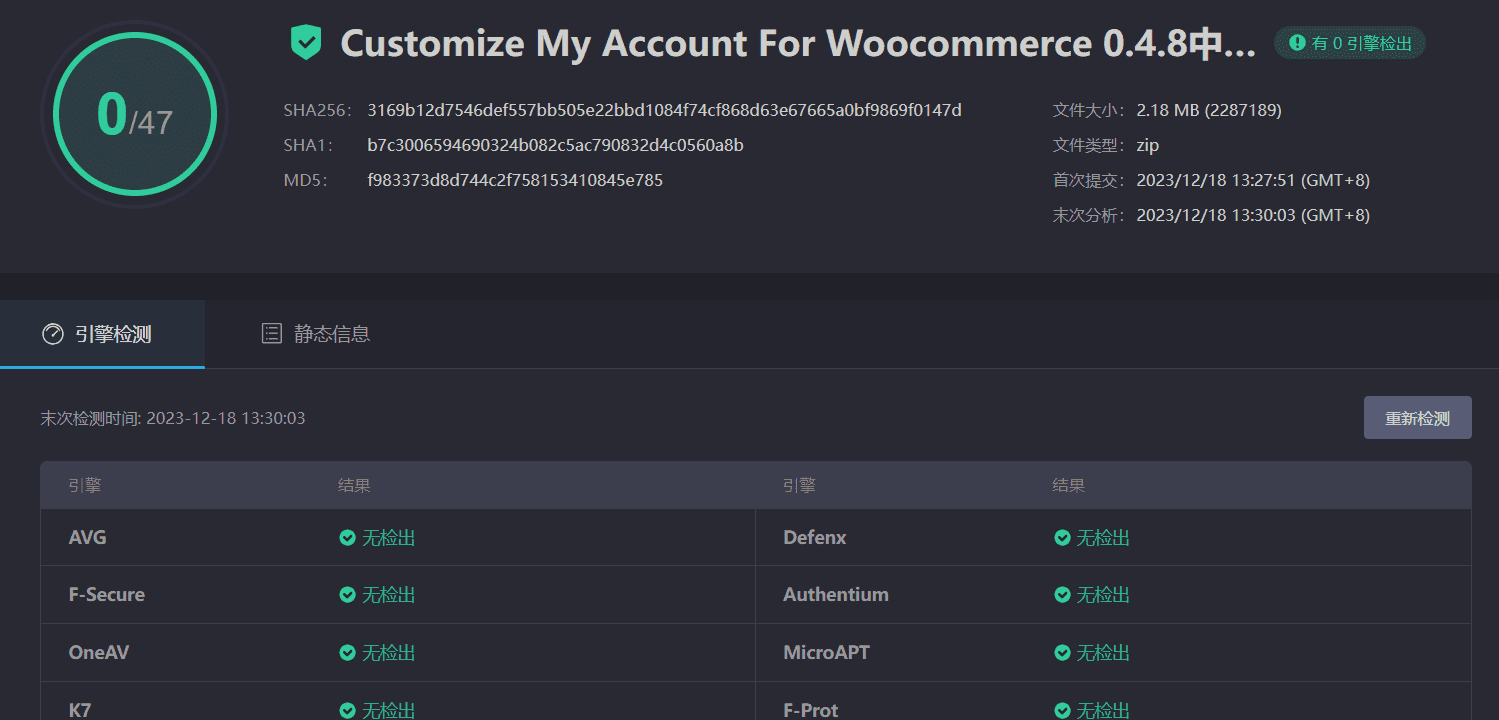Click 无检出 result text in OneAV row
Image resolution: width=1499 pixels, height=720 pixels.
pyautogui.click(x=388, y=653)
